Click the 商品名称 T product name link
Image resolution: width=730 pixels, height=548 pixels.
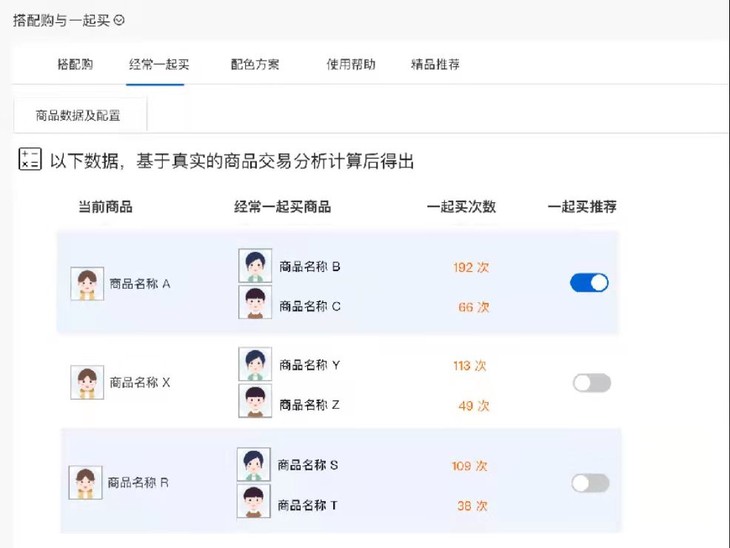[308, 505]
